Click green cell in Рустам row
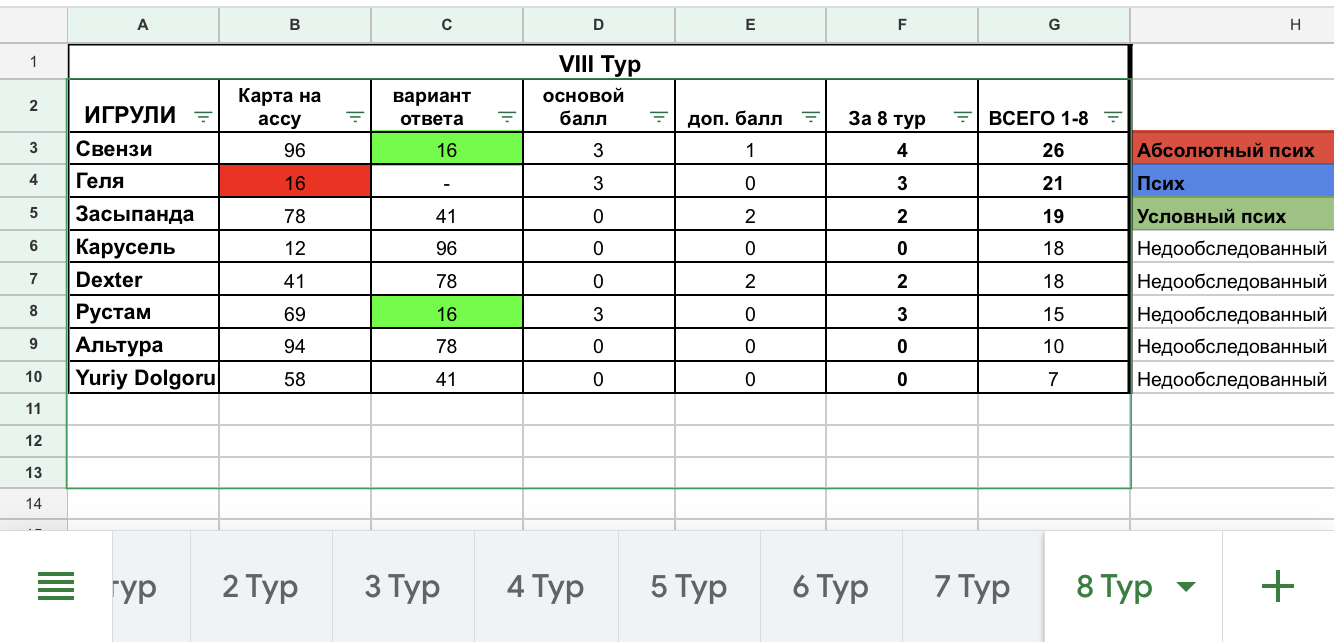This screenshot has height=642, width=1334. (x=447, y=314)
